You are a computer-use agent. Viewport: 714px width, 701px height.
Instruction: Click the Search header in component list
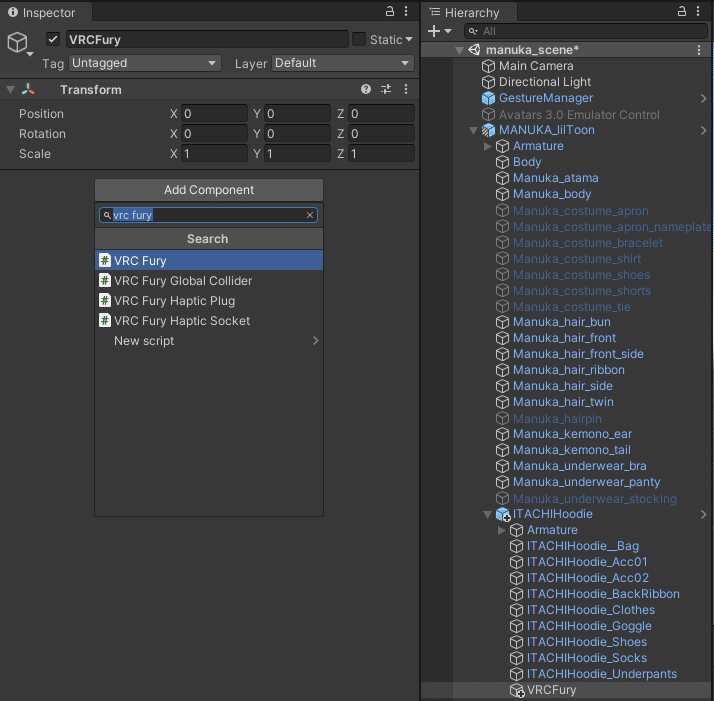pos(209,239)
